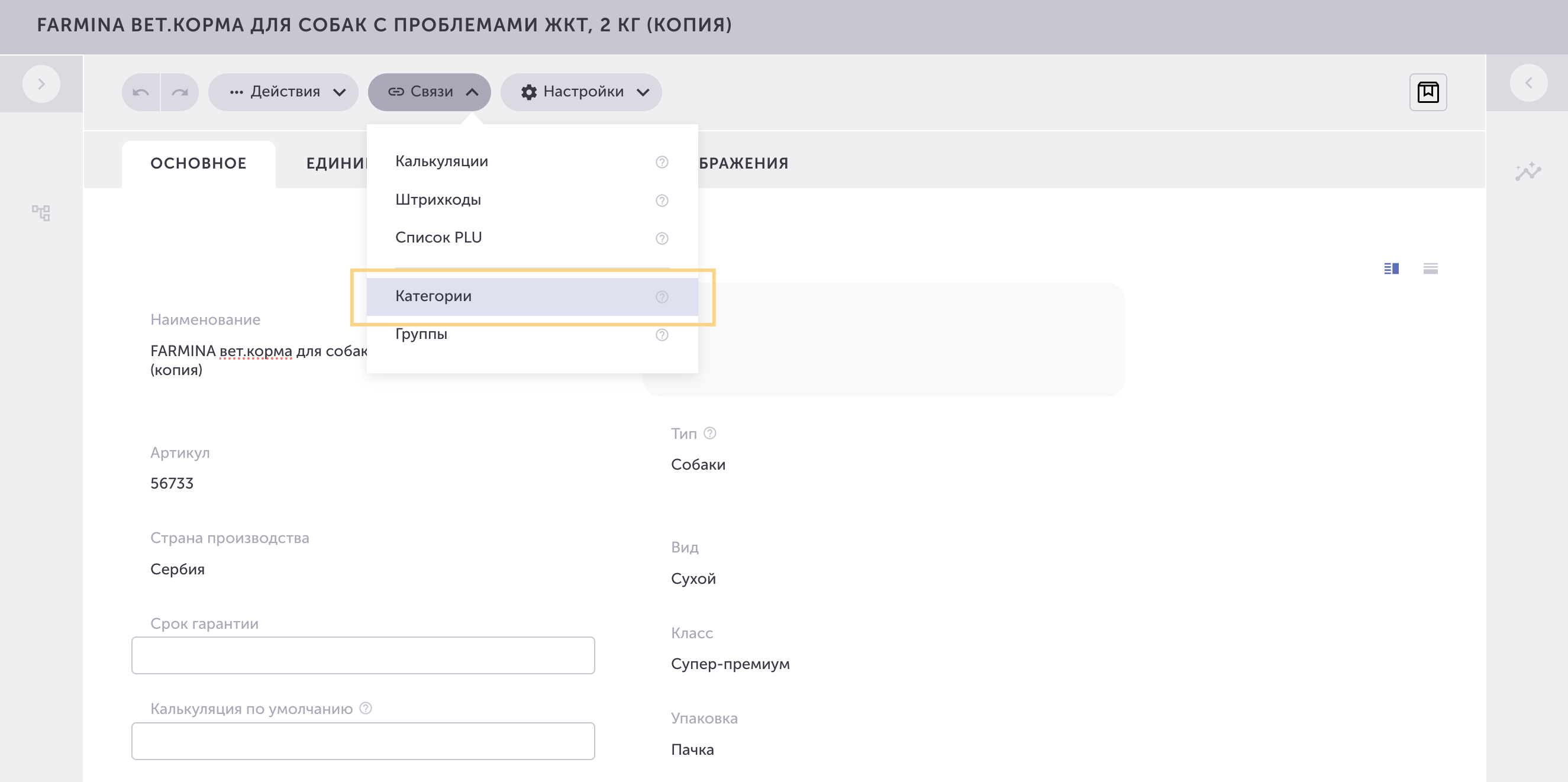Choose Штрихкоды menu item
1568x782 pixels.
(532, 199)
